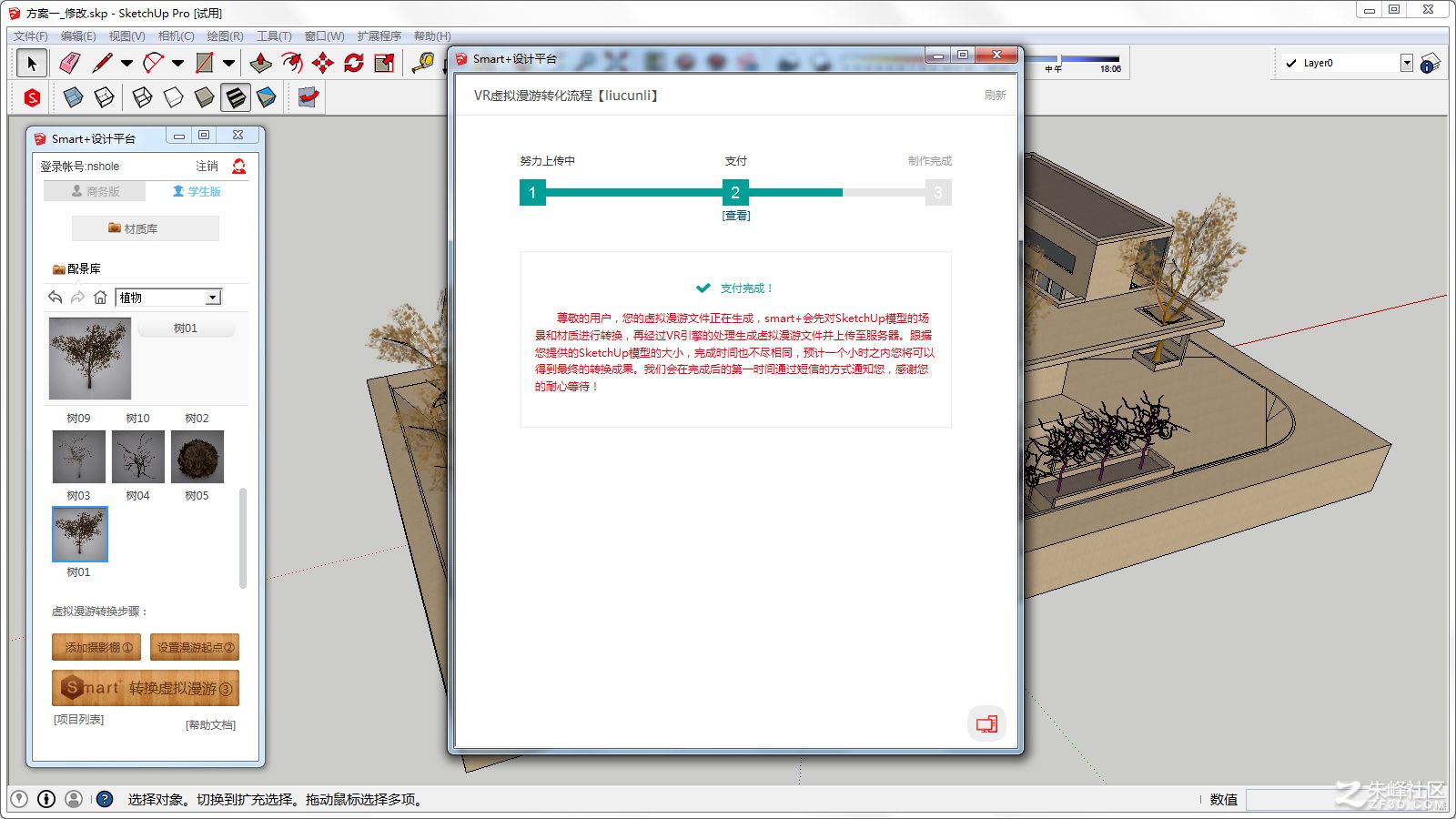The image size is (1456, 819).
Task: Open the 相机(C) menu
Action: 176,36
